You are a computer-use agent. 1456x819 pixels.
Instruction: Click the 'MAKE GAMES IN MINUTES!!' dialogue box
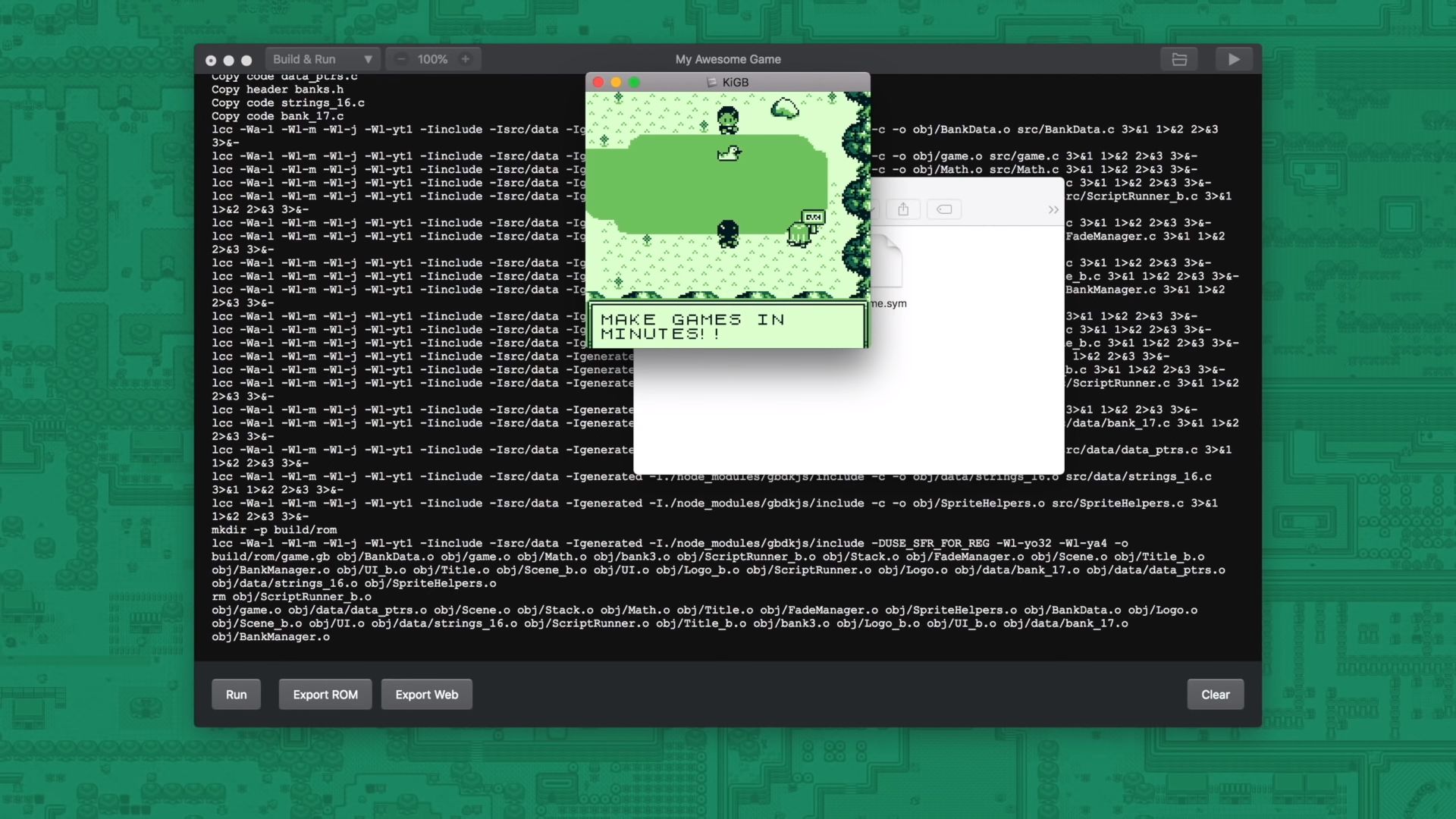tap(728, 326)
